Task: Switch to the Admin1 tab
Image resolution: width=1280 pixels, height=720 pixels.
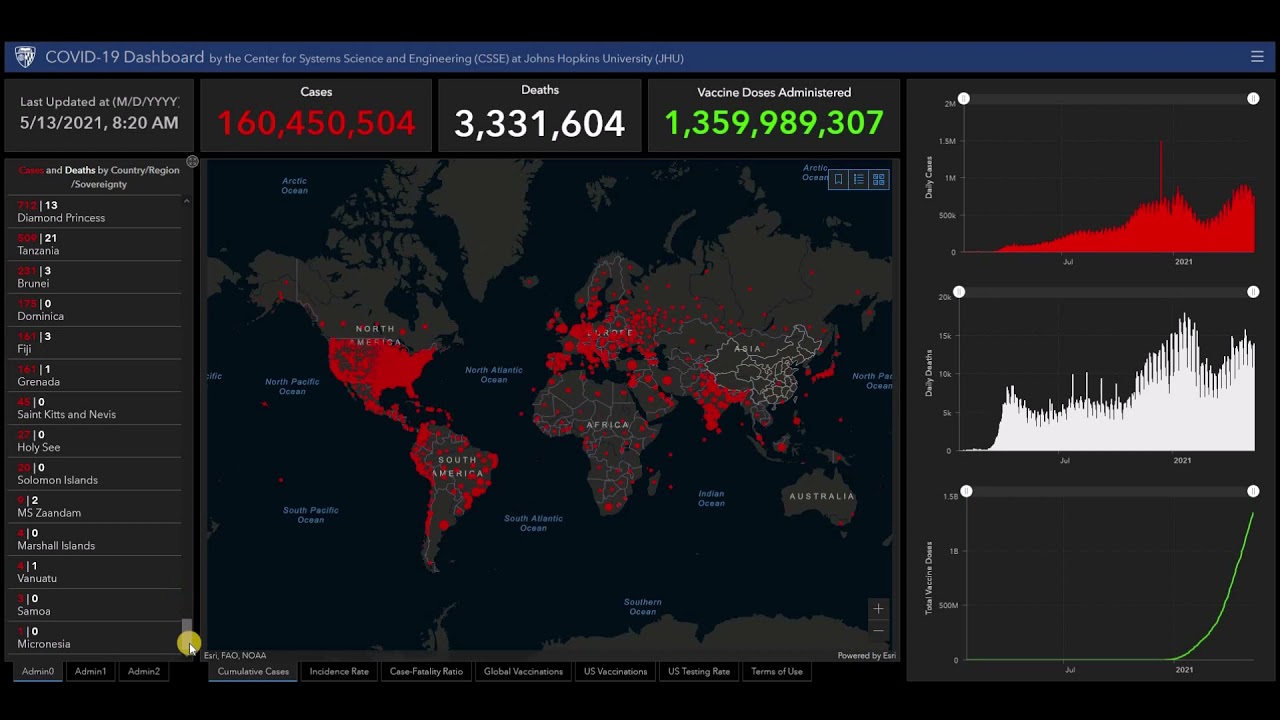Action: point(90,671)
